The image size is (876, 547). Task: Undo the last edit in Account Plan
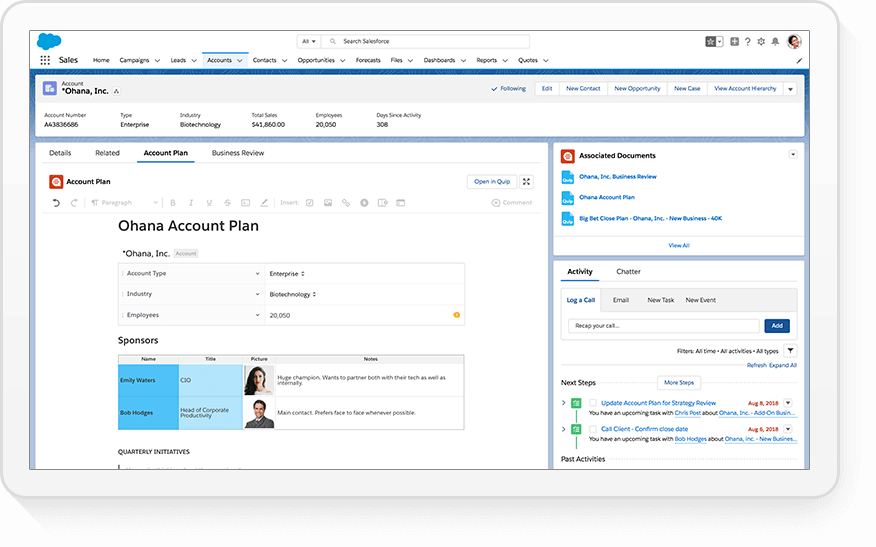(x=56, y=203)
